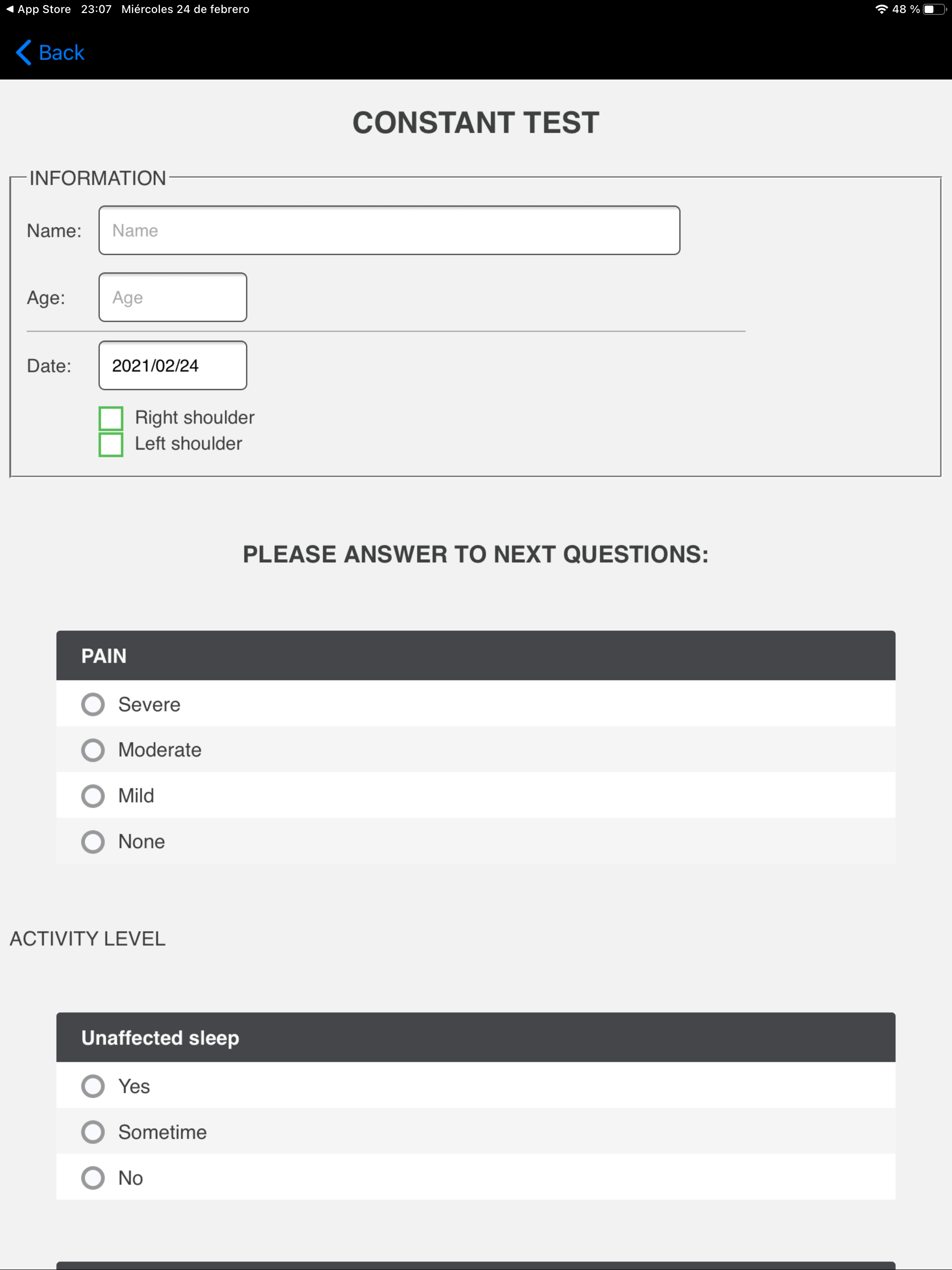The image size is (952, 1270).
Task: Check the Left shoulder checkbox
Action: 112,443
